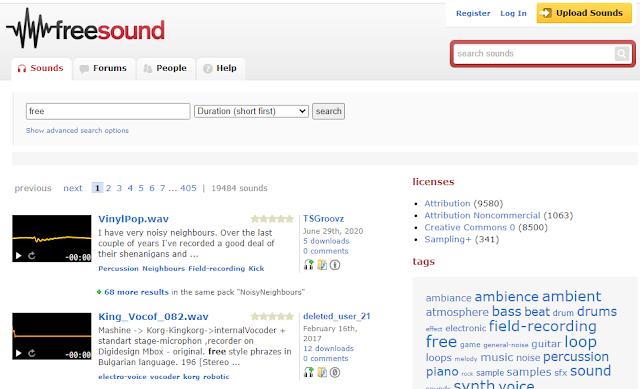Rate VinylPop.wav using its stars
This screenshot has width=640, height=389.
pyautogui.click(x=272, y=219)
